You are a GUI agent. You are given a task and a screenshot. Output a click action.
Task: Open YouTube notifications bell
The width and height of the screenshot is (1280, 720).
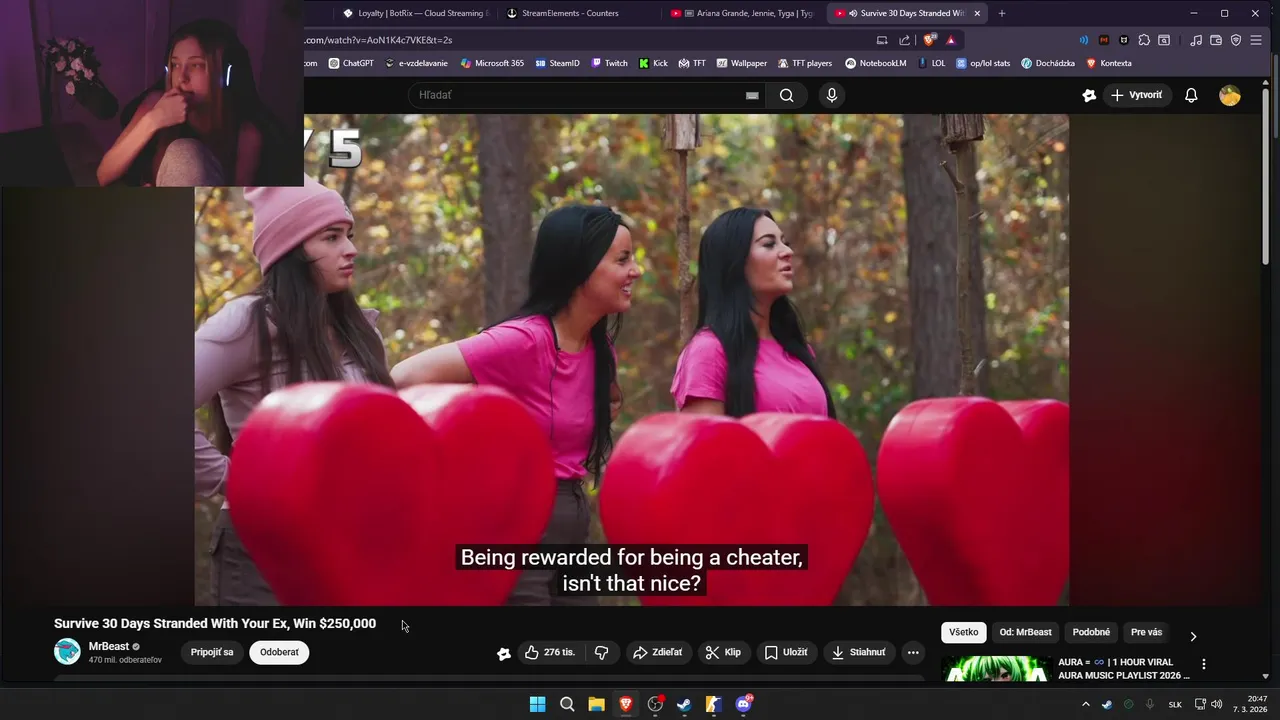pyautogui.click(x=1191, y=95)
